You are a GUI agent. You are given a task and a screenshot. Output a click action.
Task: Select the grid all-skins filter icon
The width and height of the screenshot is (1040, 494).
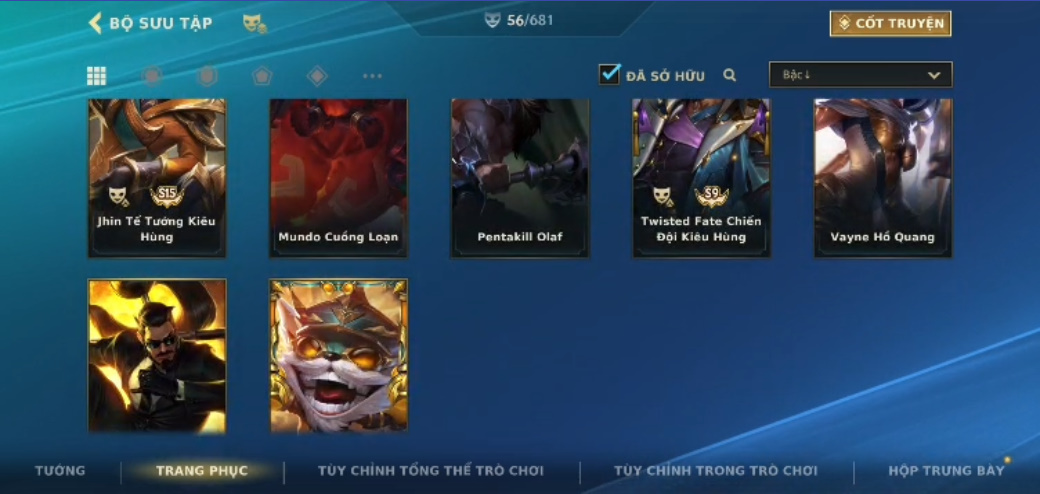point(96,76)
